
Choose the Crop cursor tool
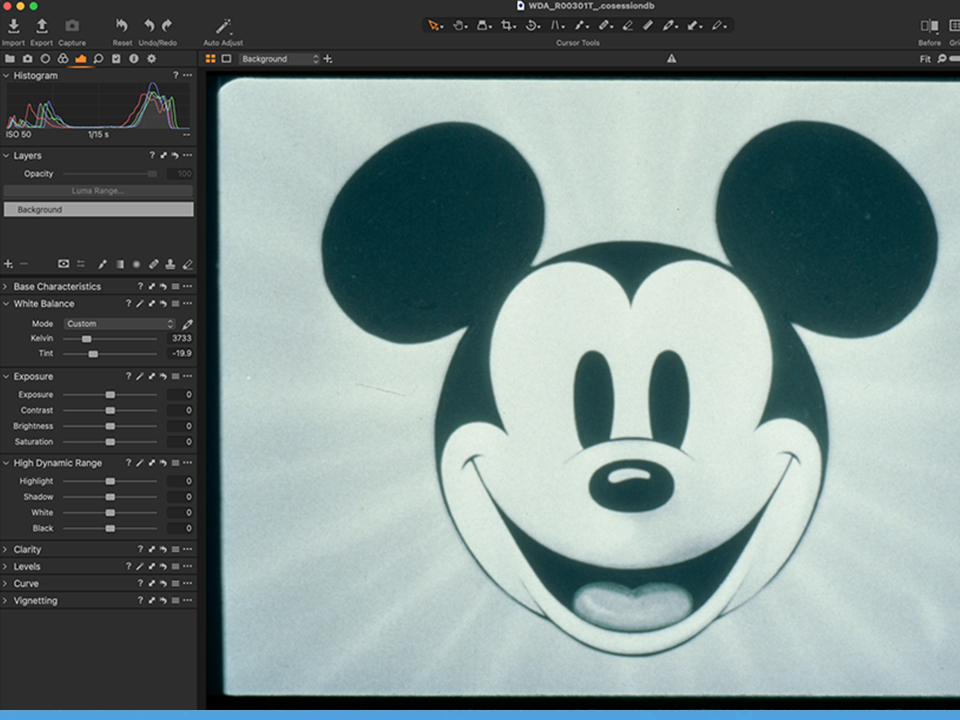tap(508, 26)
